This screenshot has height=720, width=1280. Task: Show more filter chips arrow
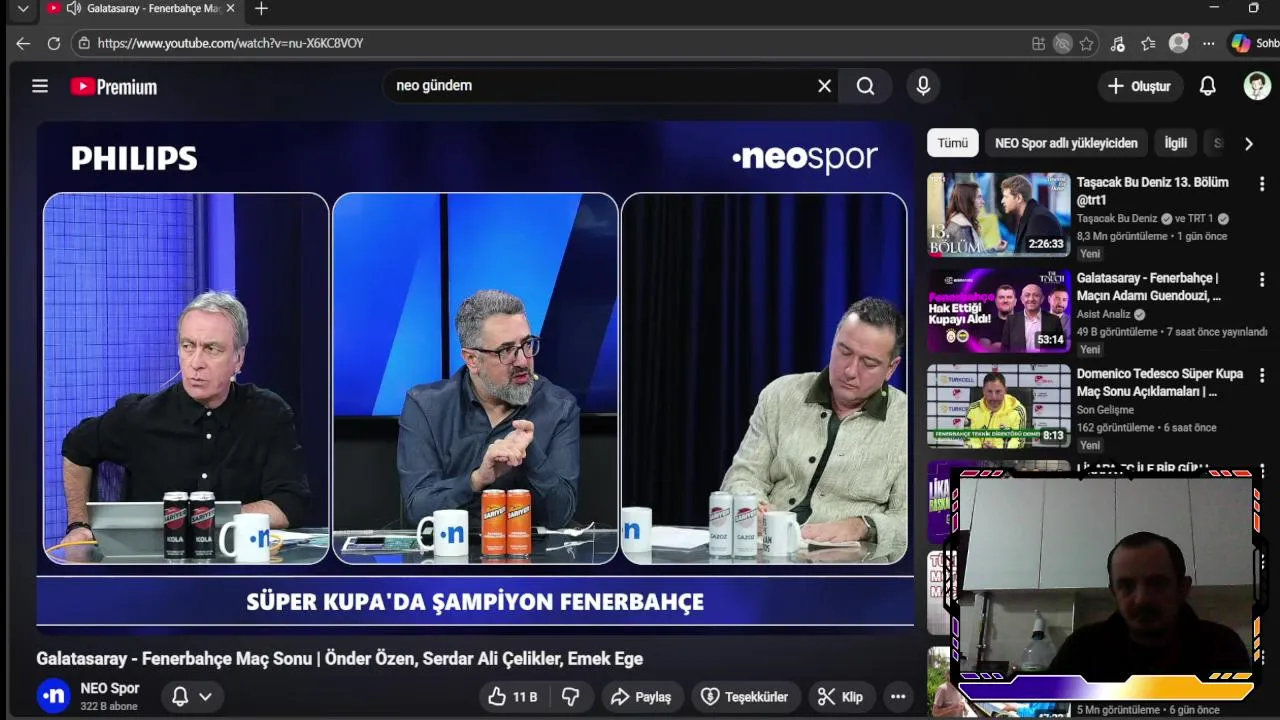click(1248, 143)
